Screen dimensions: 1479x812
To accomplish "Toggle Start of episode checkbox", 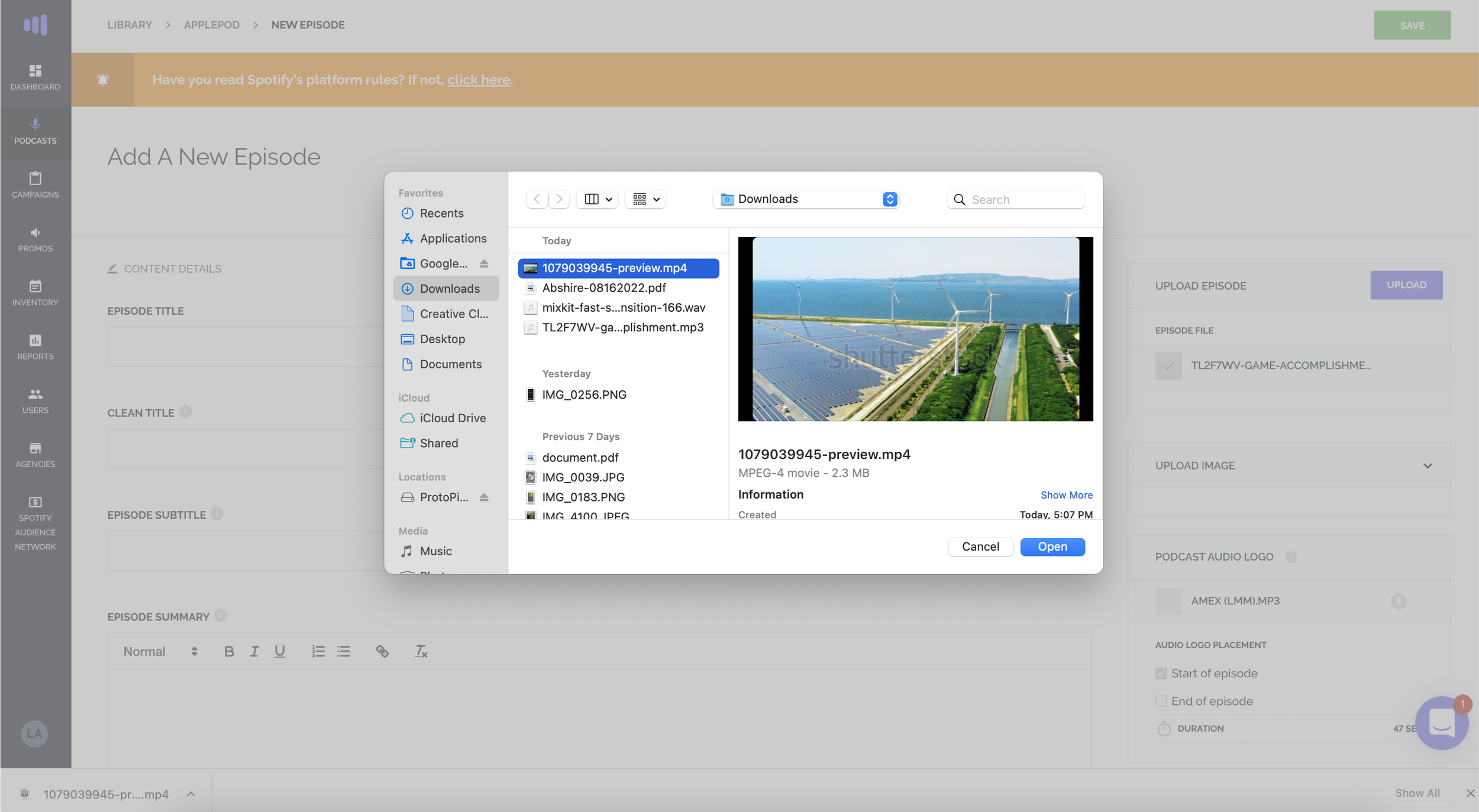I will [1161, 674].
